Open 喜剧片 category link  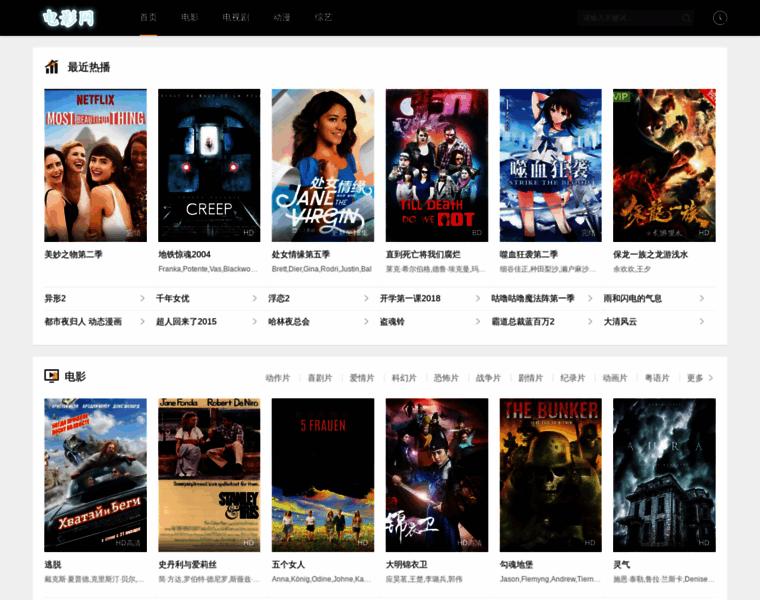[x=320, y=378]
